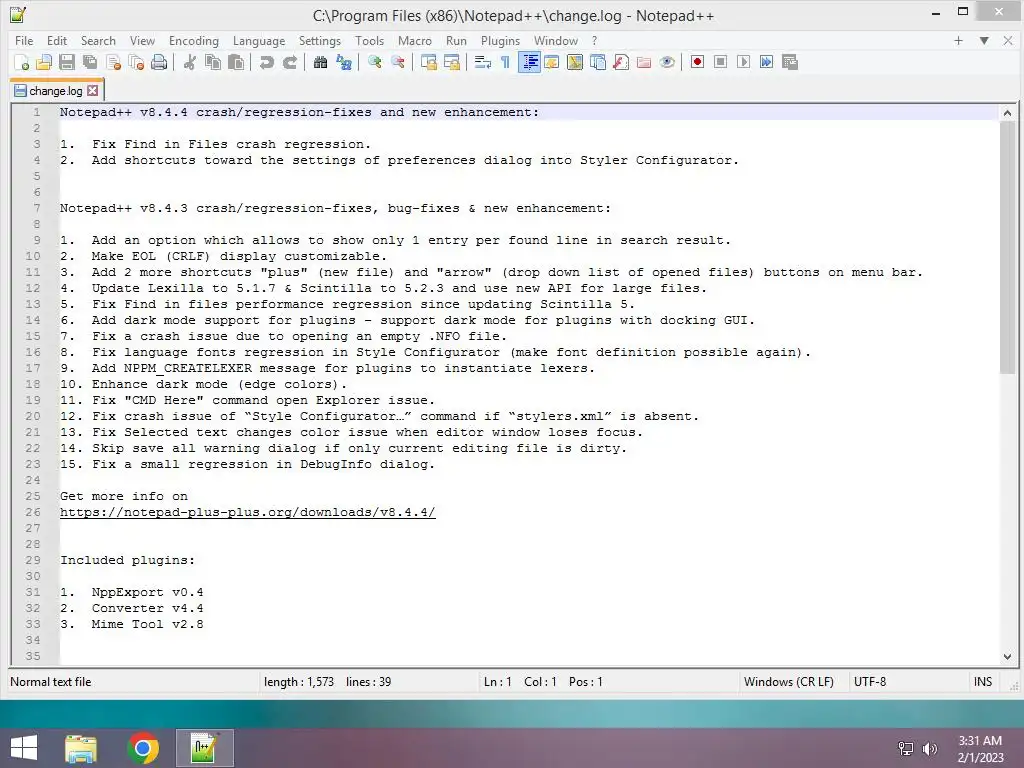Toggle the highlighted Show Indent Guide button
The image size is (1024, 768).
529,62
